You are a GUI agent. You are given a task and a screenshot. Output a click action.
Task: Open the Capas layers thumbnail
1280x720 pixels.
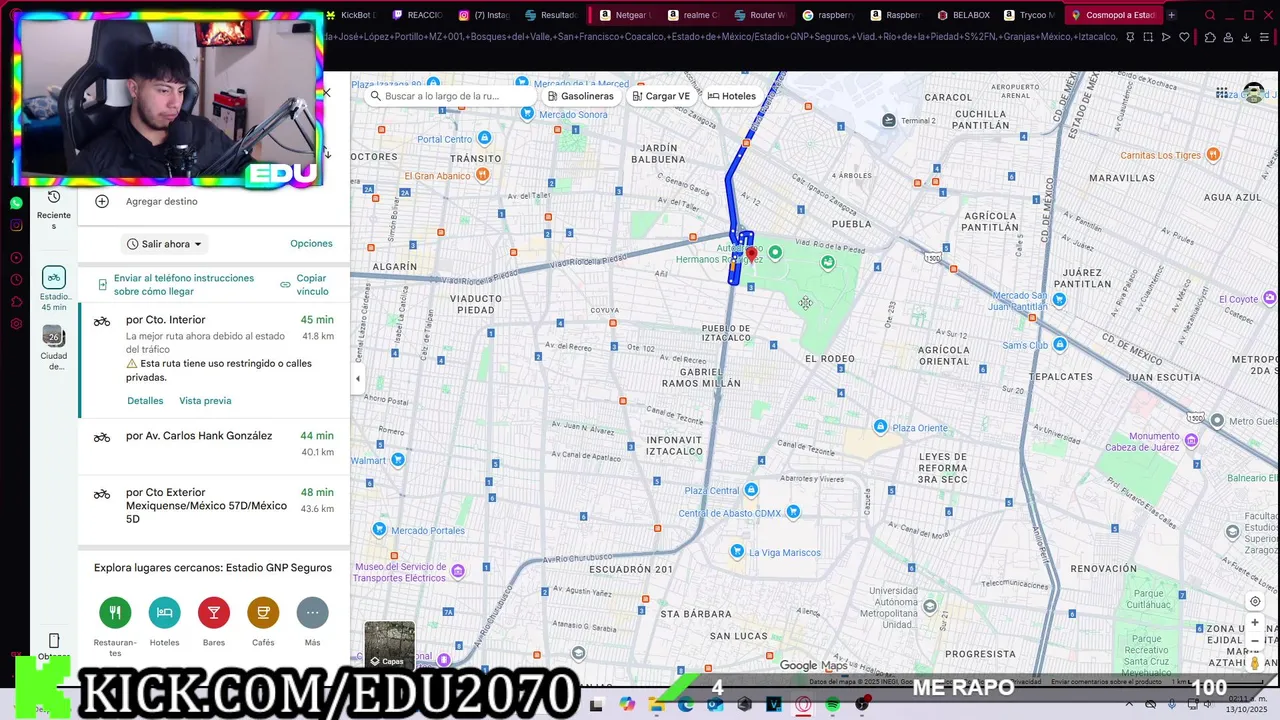pyautogui.click(x=389, y=645)
